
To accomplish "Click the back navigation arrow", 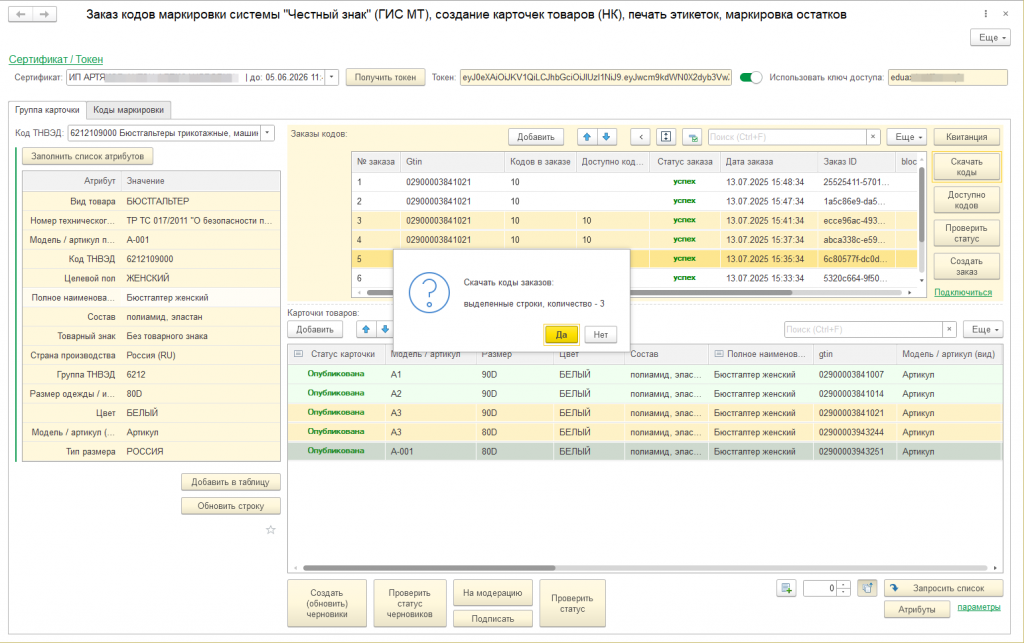I will point(20,16).
